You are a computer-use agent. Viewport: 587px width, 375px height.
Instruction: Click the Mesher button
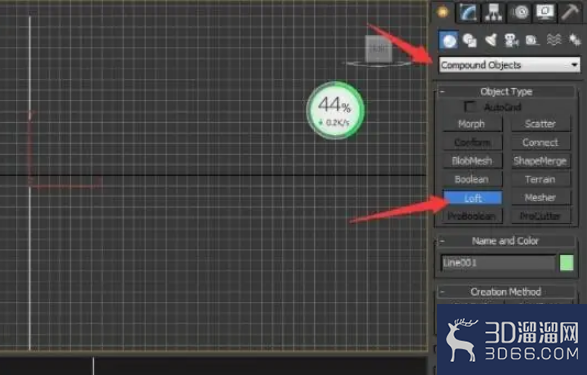pyautogui.click(x=541, y=198)
